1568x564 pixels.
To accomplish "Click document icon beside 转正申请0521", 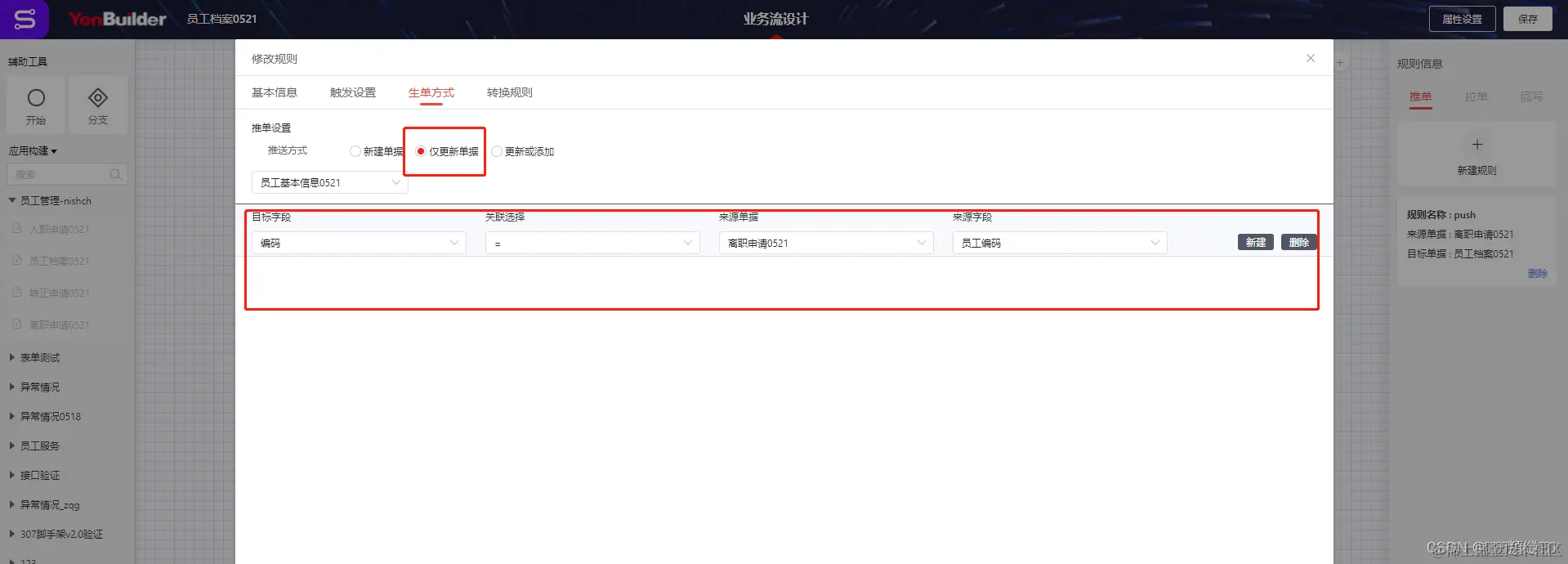I will coord(17,293).
